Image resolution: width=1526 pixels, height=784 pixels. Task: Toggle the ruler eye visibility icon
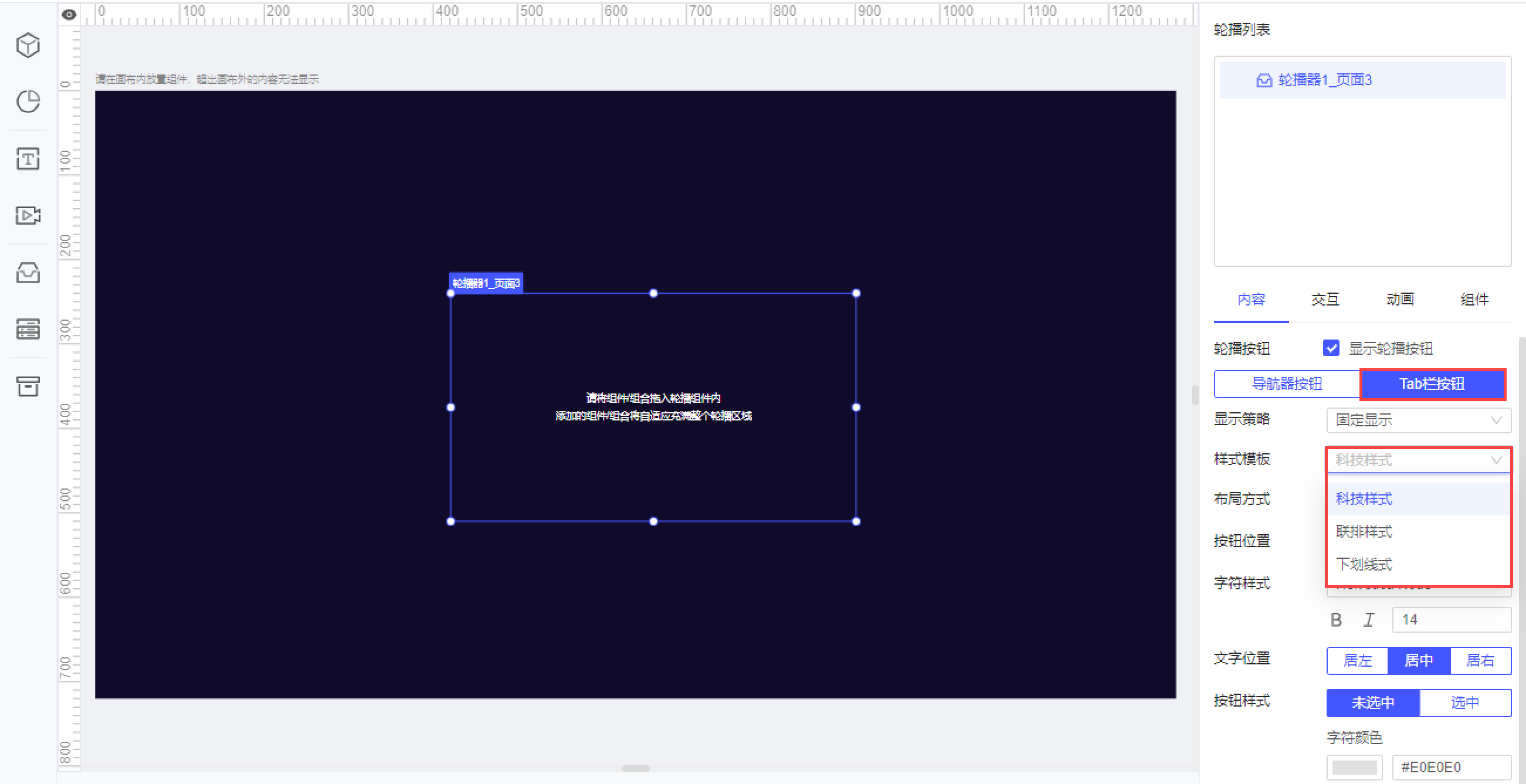tap(69, 14)
